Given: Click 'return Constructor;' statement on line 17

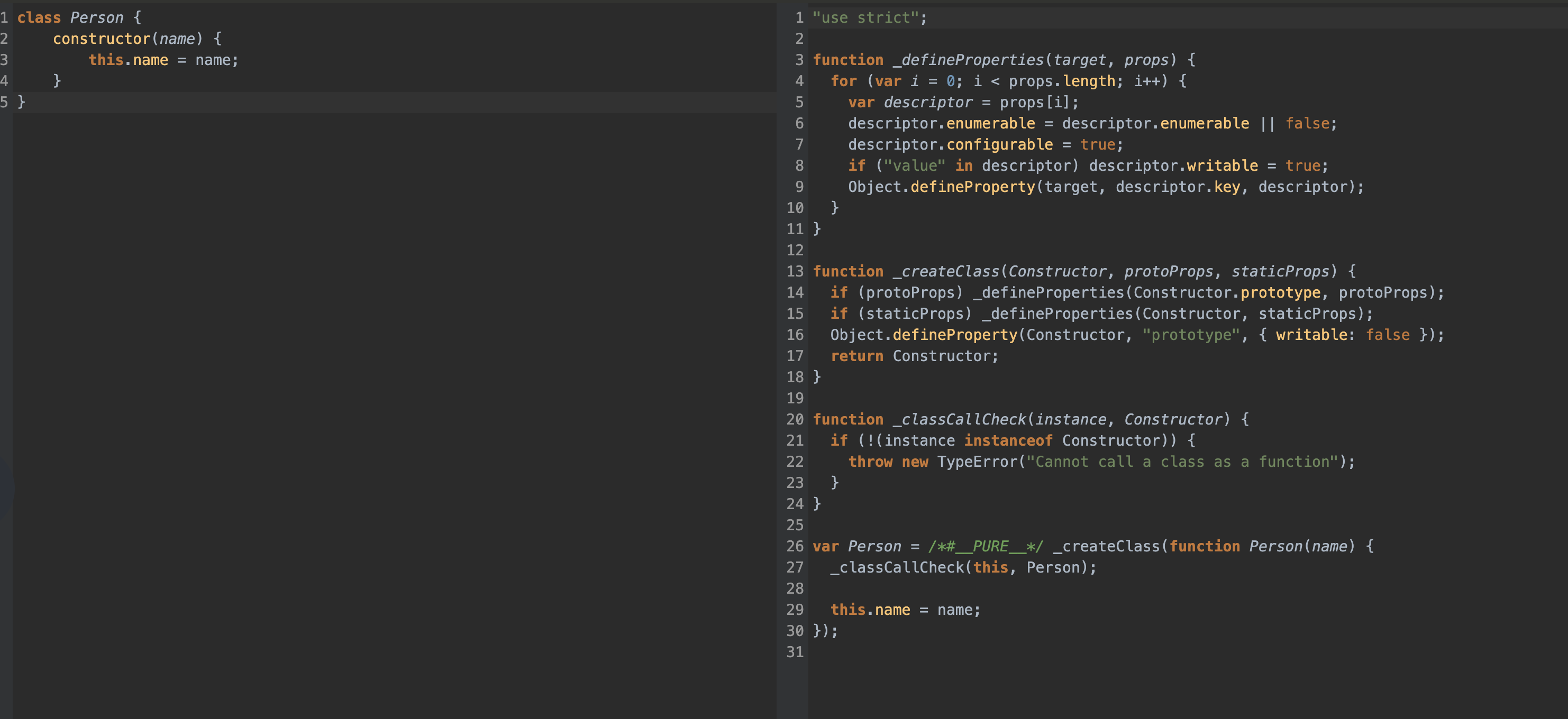Looking at the screenshot, I should [x=914, y=356].
